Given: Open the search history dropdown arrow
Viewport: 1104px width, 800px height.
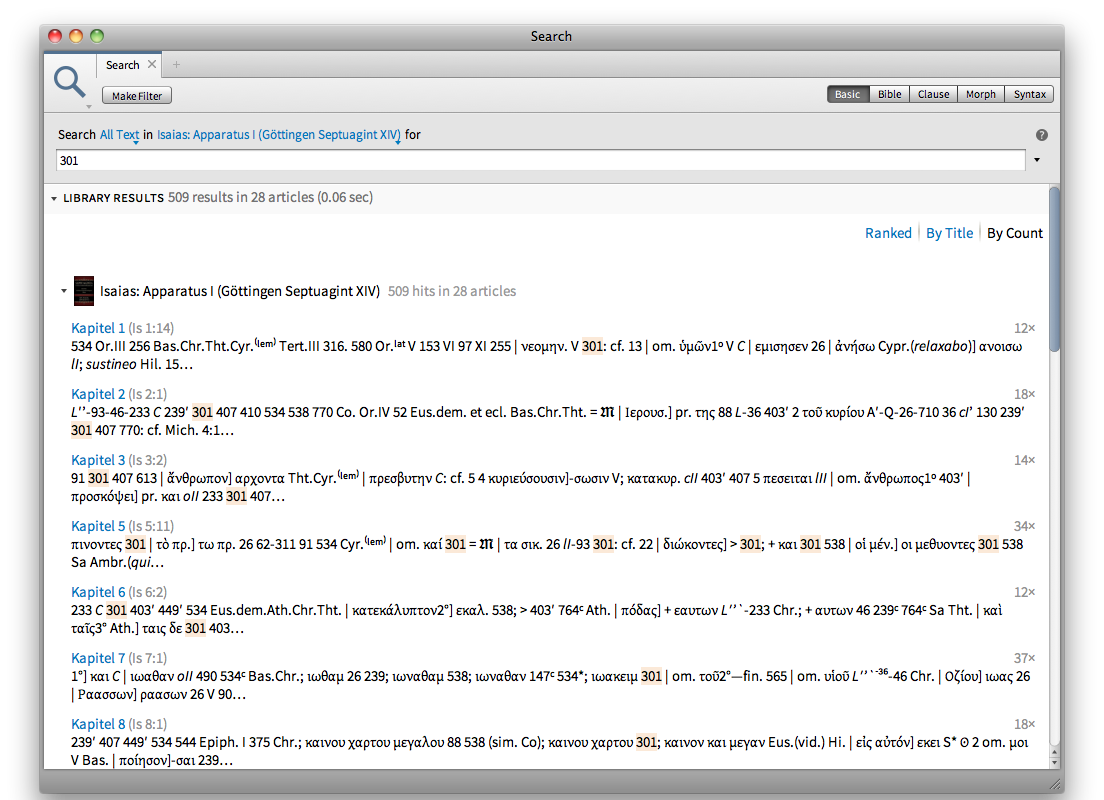Looking at the screenshot, I should tap(1037, 160).
